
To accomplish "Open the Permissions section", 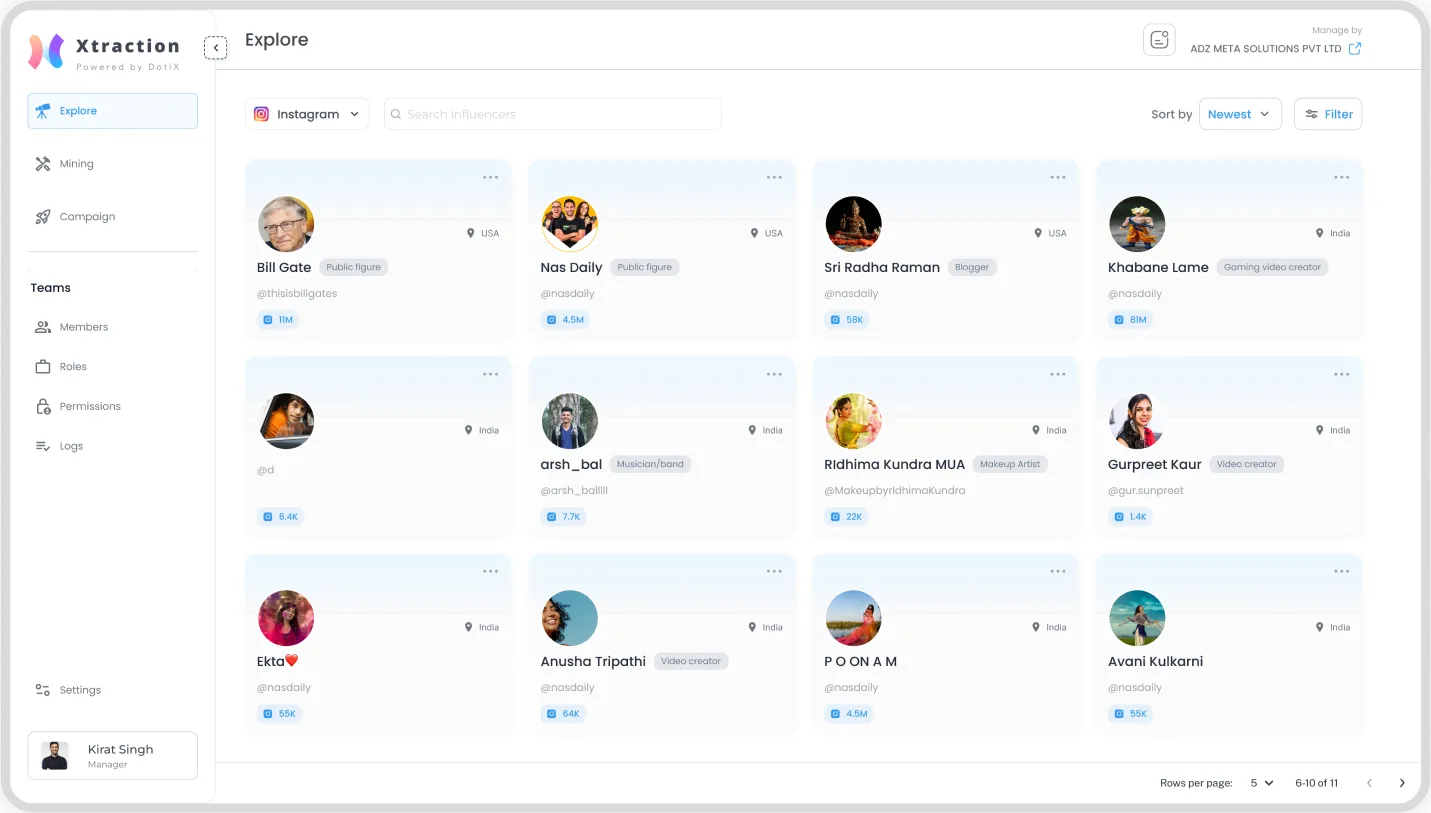I will (89, 405).
